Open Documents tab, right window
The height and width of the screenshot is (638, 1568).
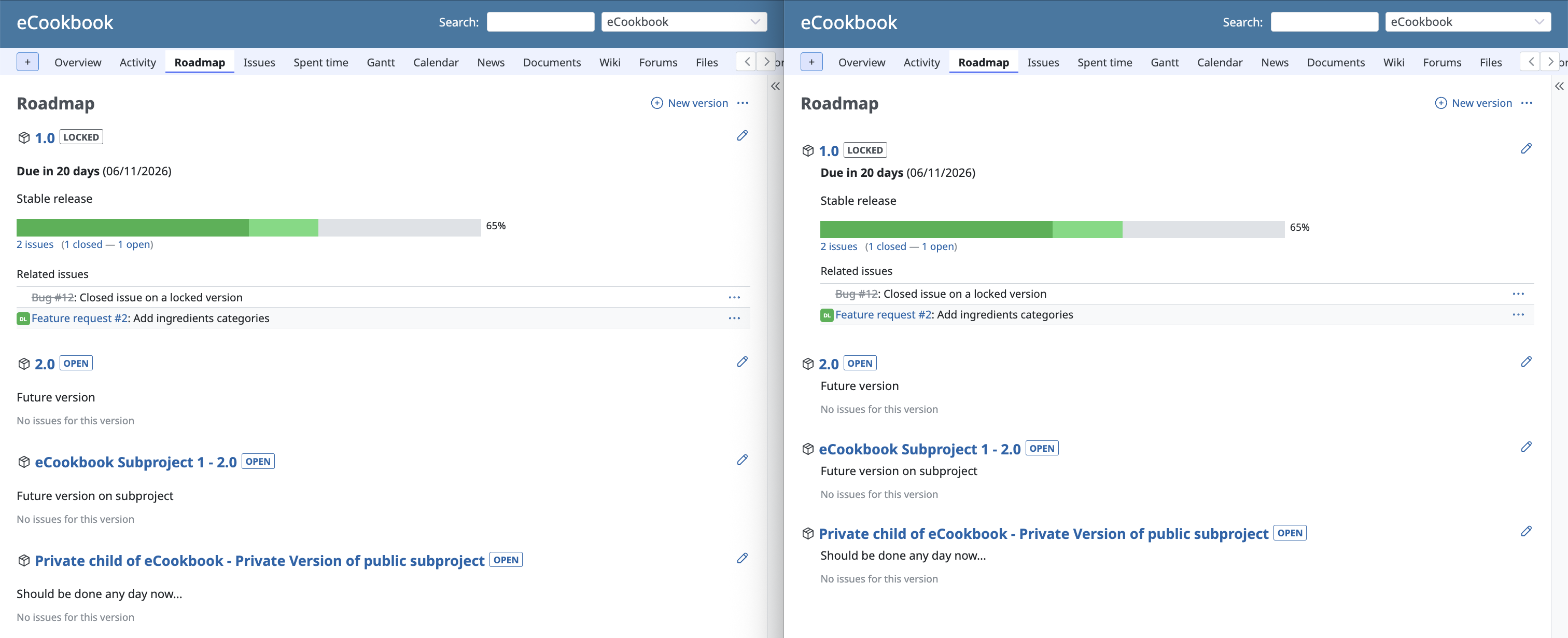point(1336,63)
